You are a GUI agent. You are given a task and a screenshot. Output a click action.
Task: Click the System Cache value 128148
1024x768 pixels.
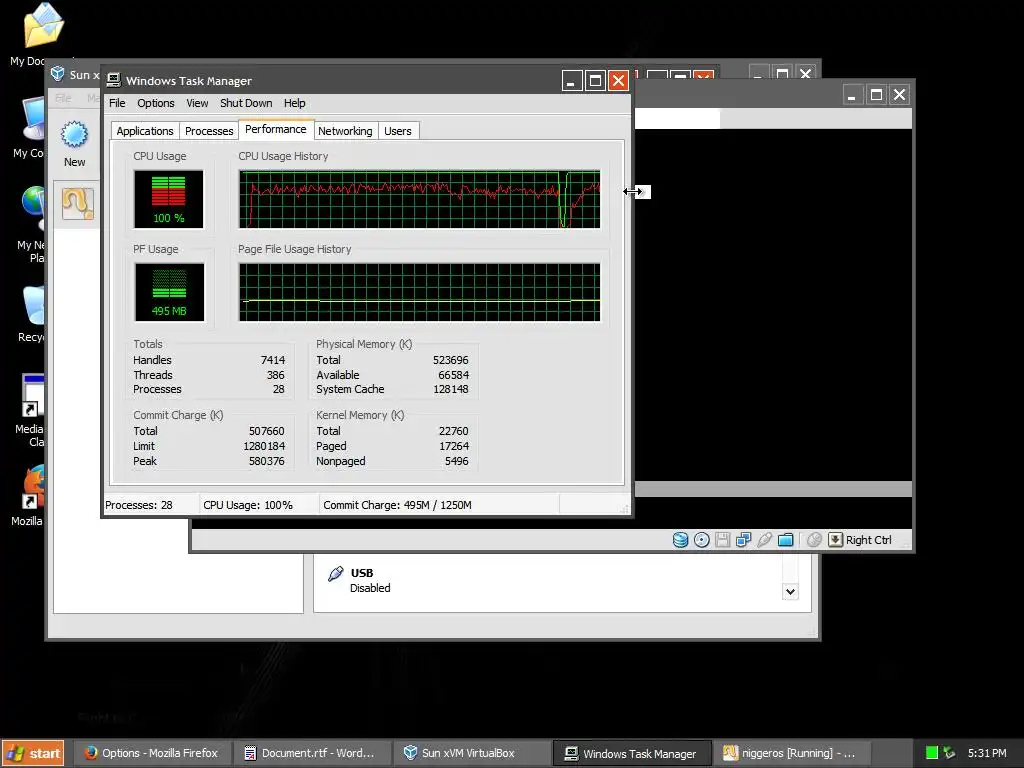point(451,389)
